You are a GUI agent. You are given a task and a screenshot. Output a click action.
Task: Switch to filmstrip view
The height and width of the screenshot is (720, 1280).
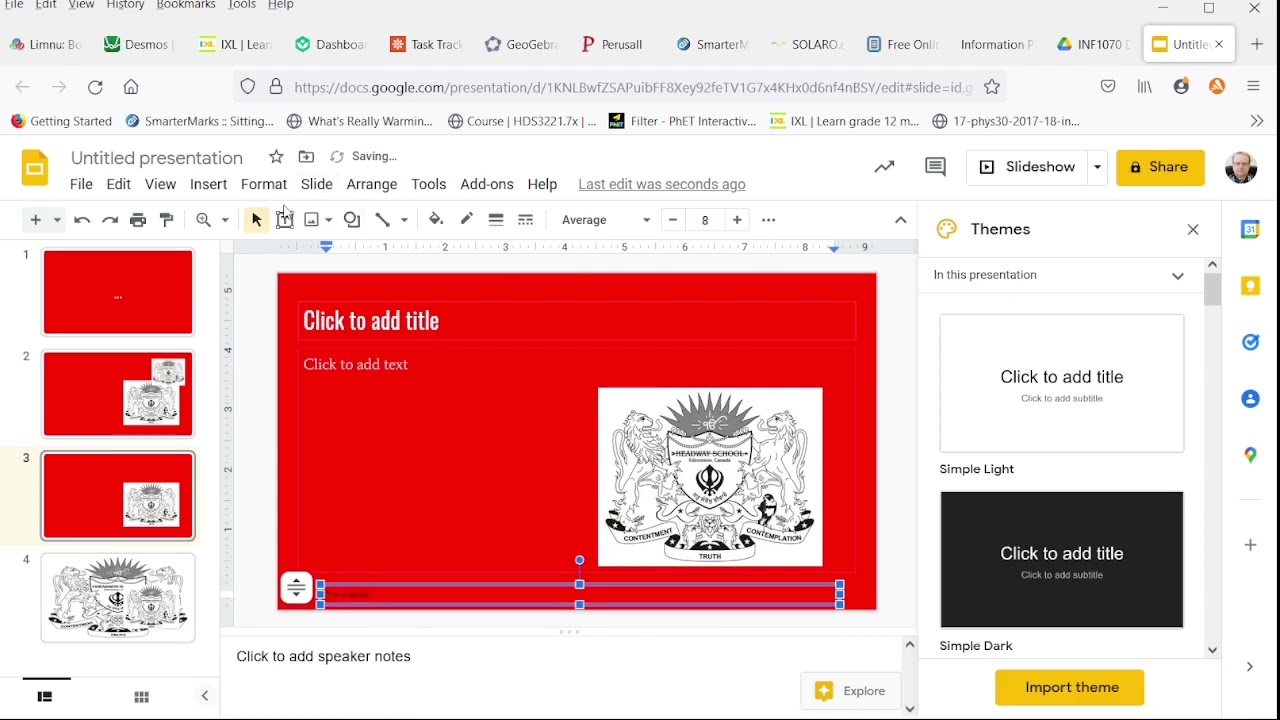click(45, 697)
